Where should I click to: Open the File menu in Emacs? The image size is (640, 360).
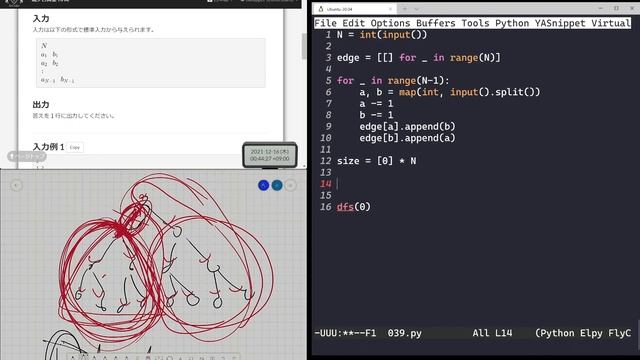pyautogui.click(x=325, y=23)
